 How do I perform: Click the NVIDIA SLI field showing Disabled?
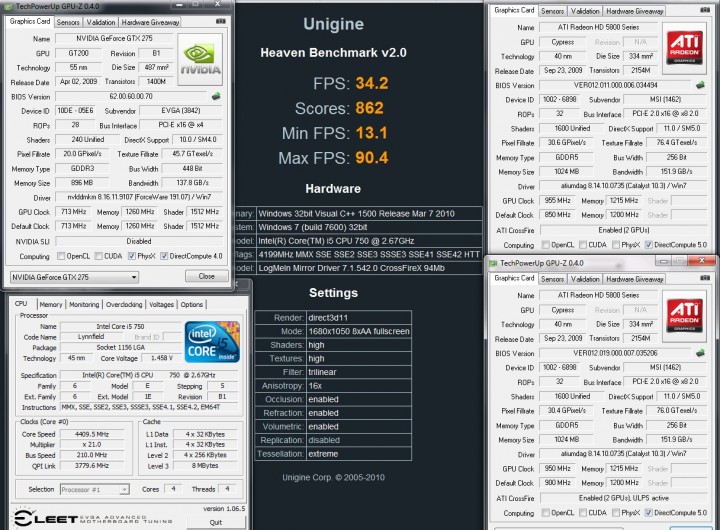point(139,241)
